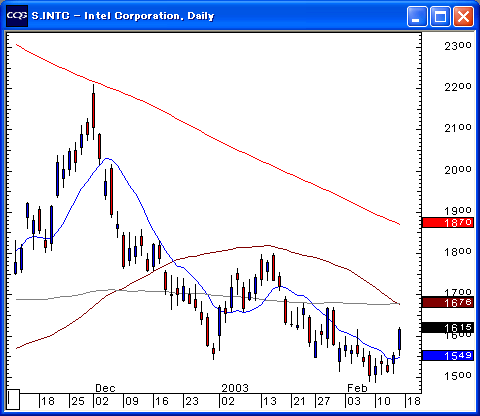This screenshot has height=416, width=480.
Task: Click the black 1615 last price label
Action: pyautogui.click(x=448, y=328)
